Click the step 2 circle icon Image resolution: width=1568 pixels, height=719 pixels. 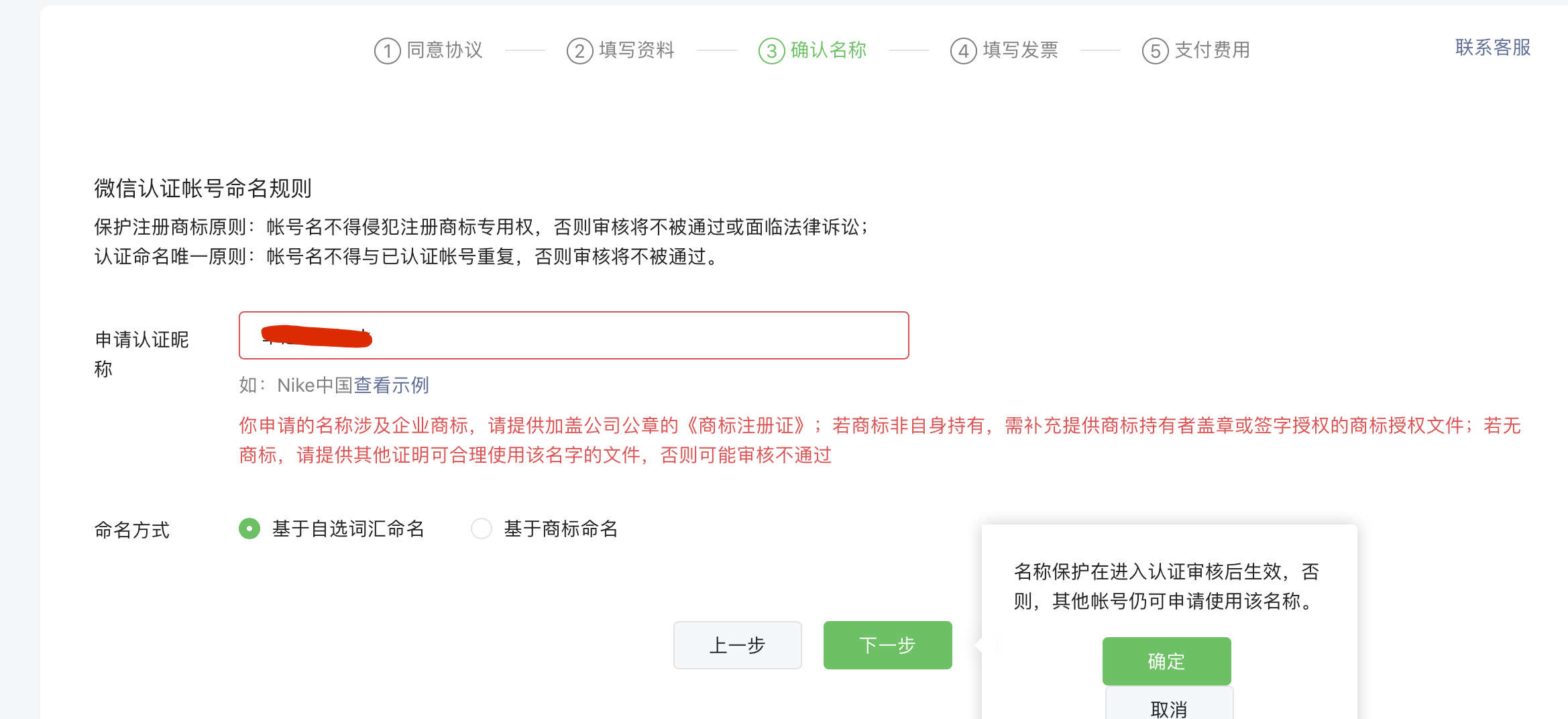[579, 51]
